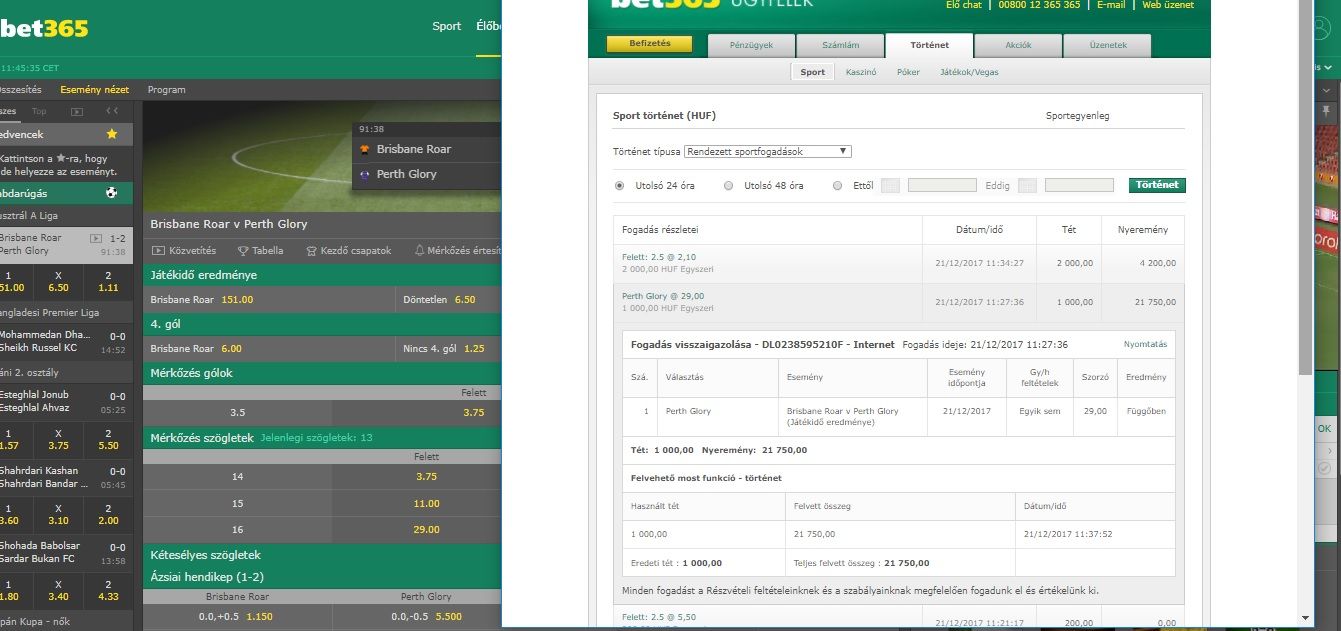
Task: Click the bet365 logo at top left
Action: click(44, 28)
